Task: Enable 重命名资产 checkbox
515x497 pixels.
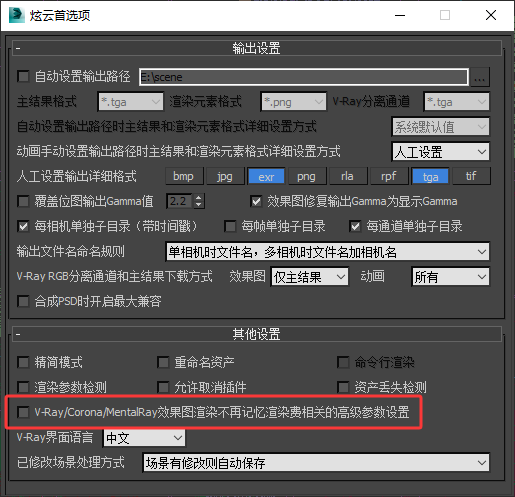Action: (163, 362)
